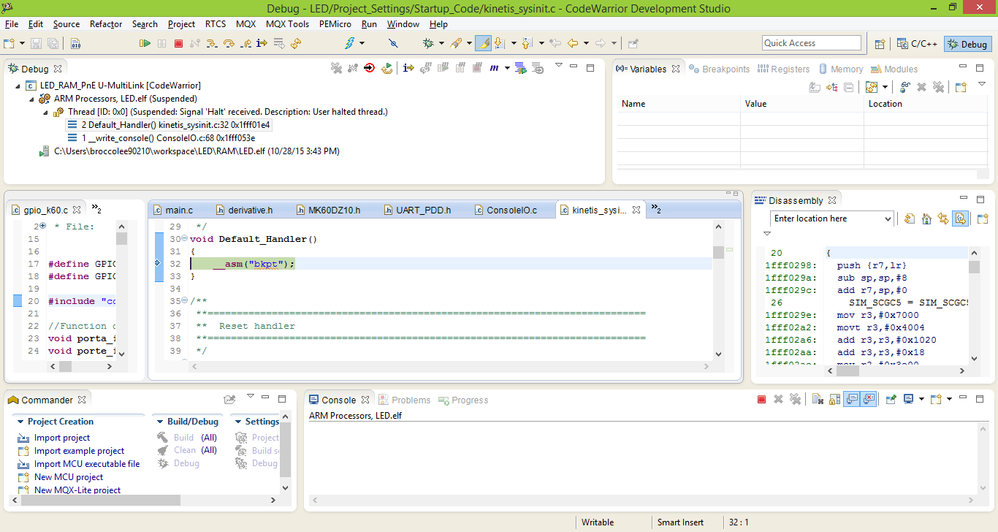Switch to the Breakpoints tab
Viewport: 998px width, 532px height.
(719, 69)
